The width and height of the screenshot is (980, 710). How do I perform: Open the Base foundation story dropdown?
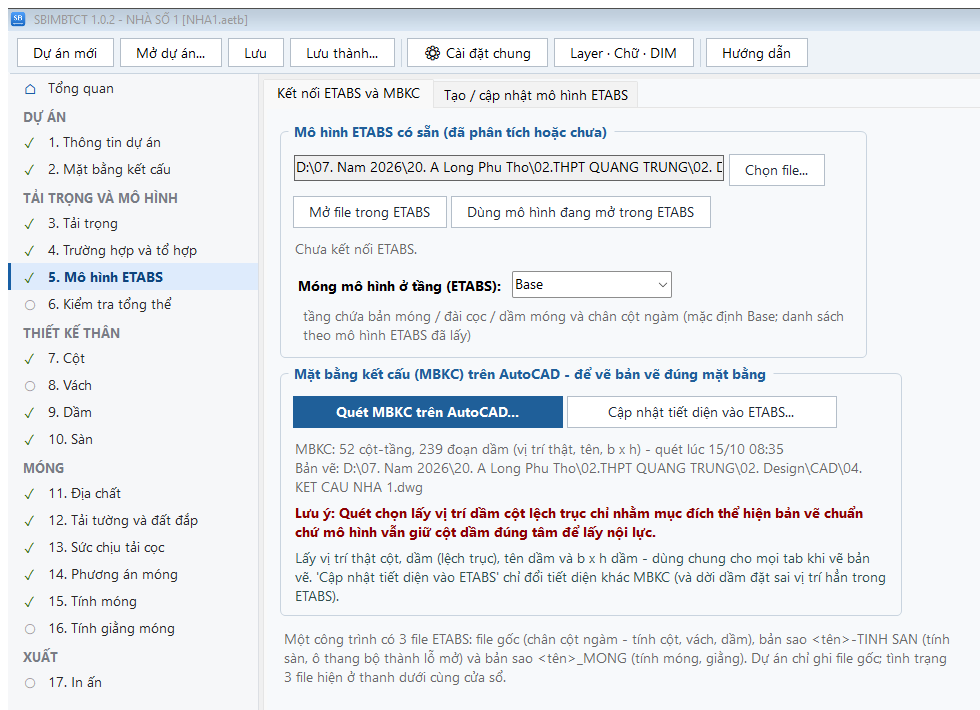591,284
